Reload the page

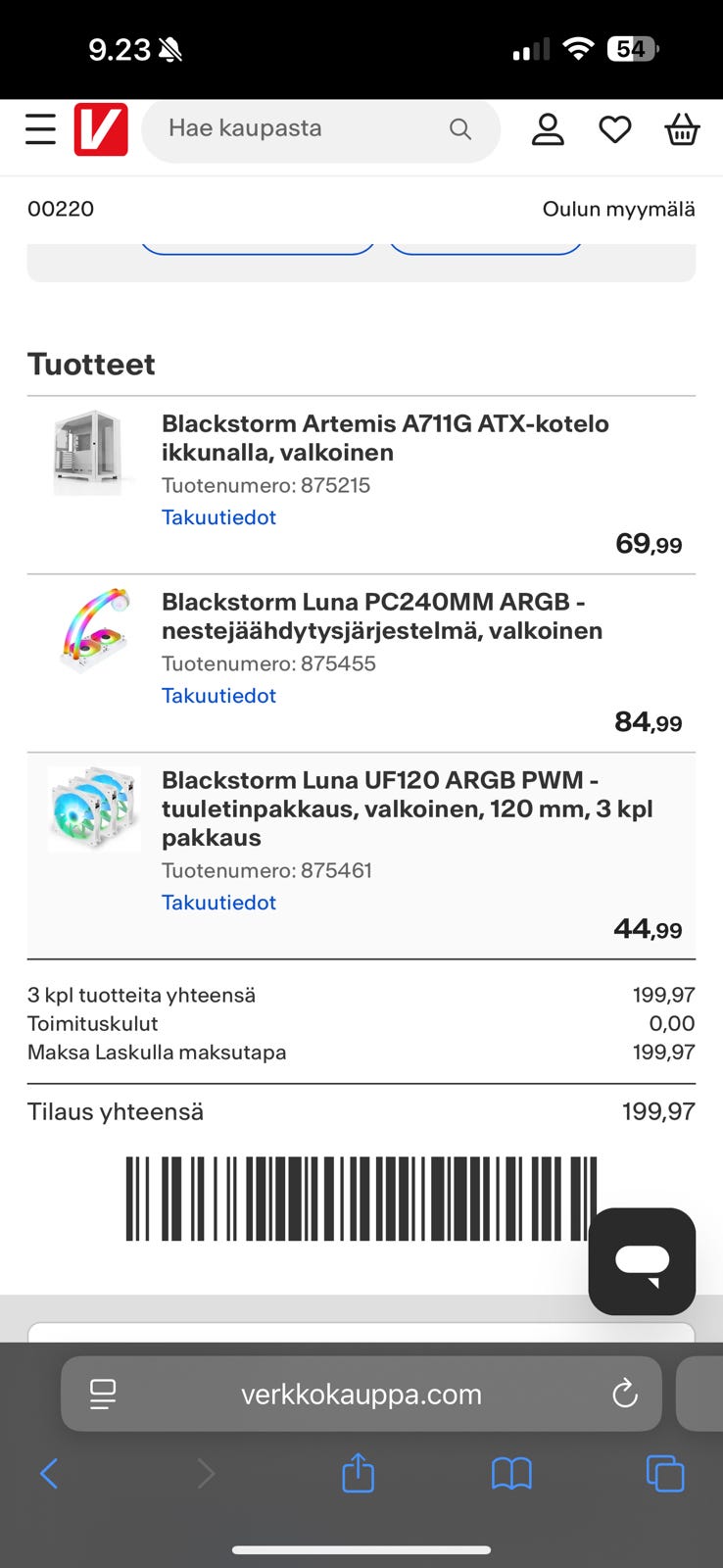tap(624, 1394)
